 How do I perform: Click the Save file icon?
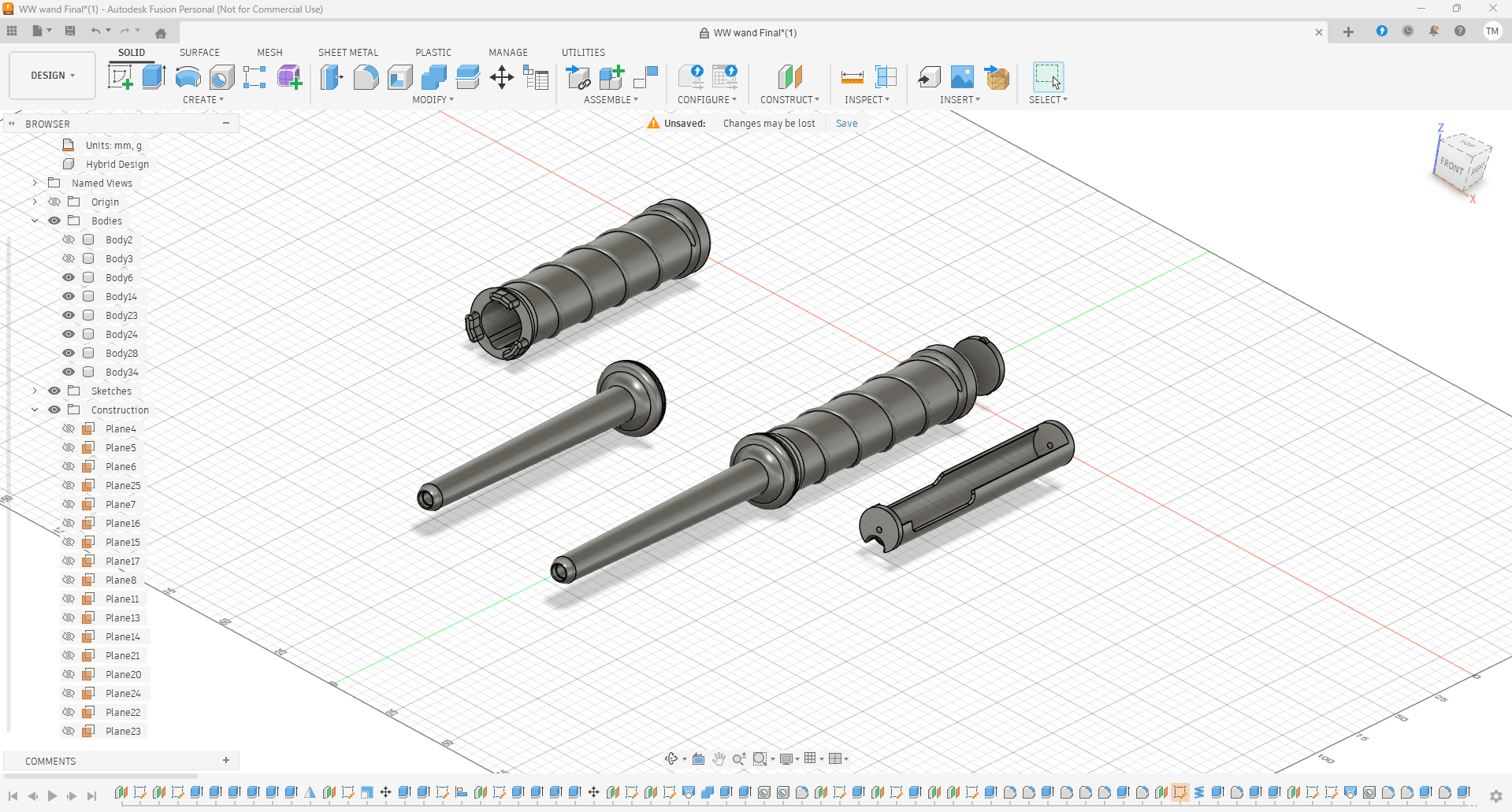pyautogui.click(x=70, y=31)
